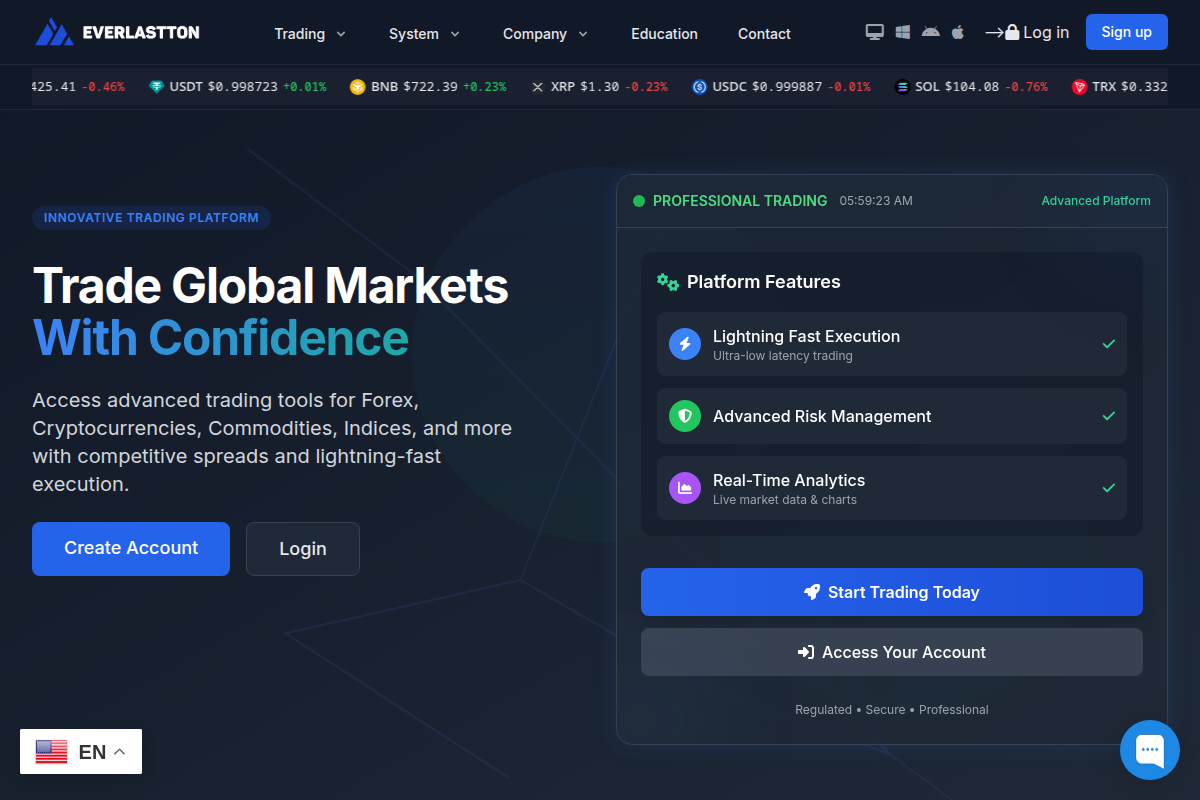Screen dimensions: 1200x800
Task: Expand the Trading menu
Action: (310, 34)
